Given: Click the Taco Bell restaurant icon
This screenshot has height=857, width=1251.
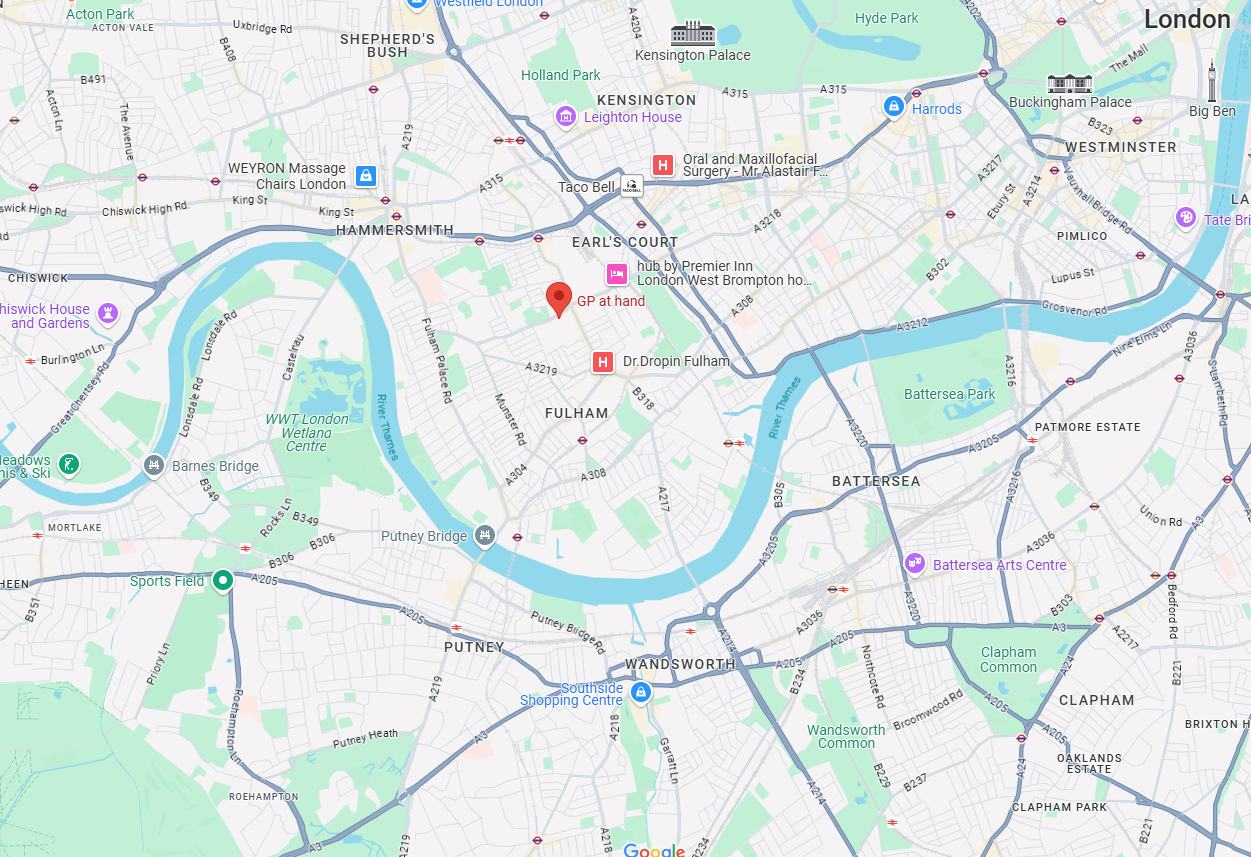Looking at the screenshot, I should 632,186.
